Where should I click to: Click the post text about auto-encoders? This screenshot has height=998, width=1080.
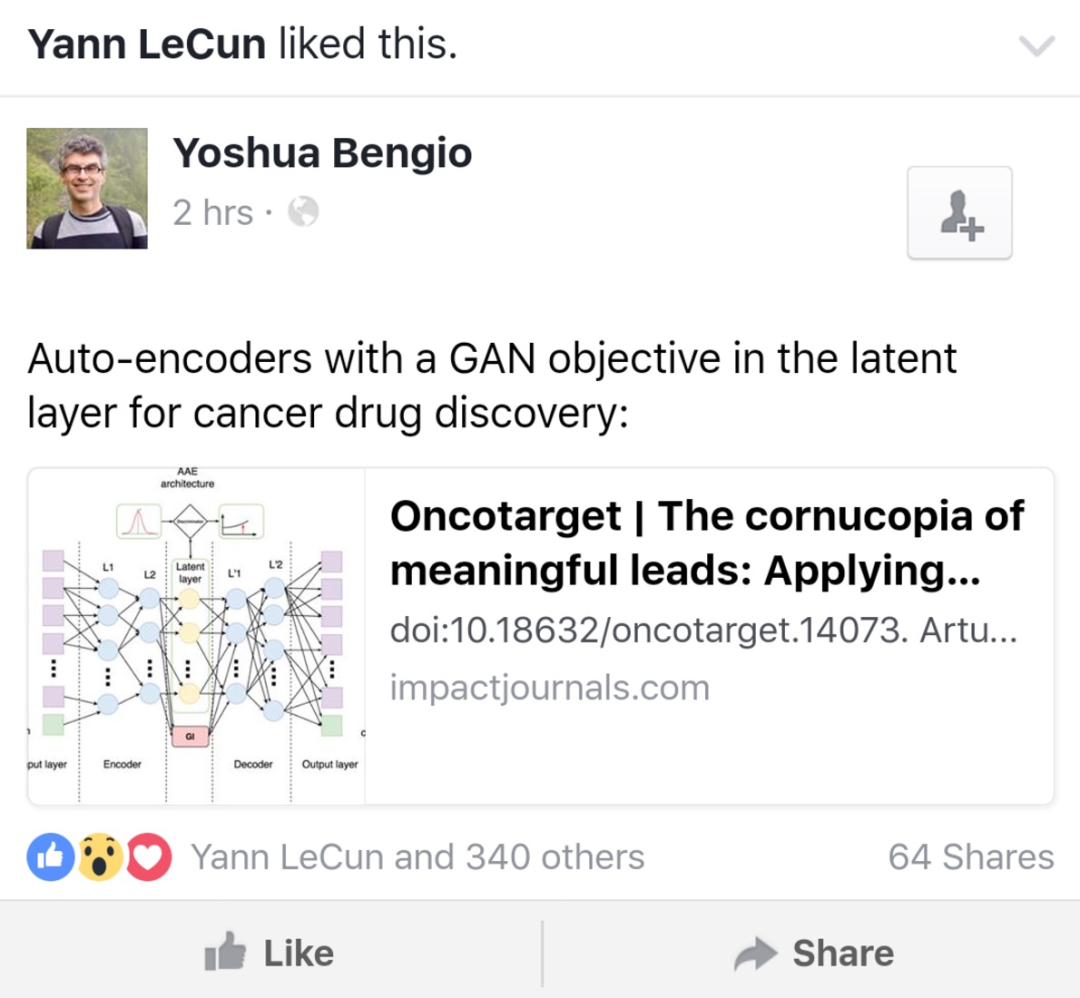492,385
